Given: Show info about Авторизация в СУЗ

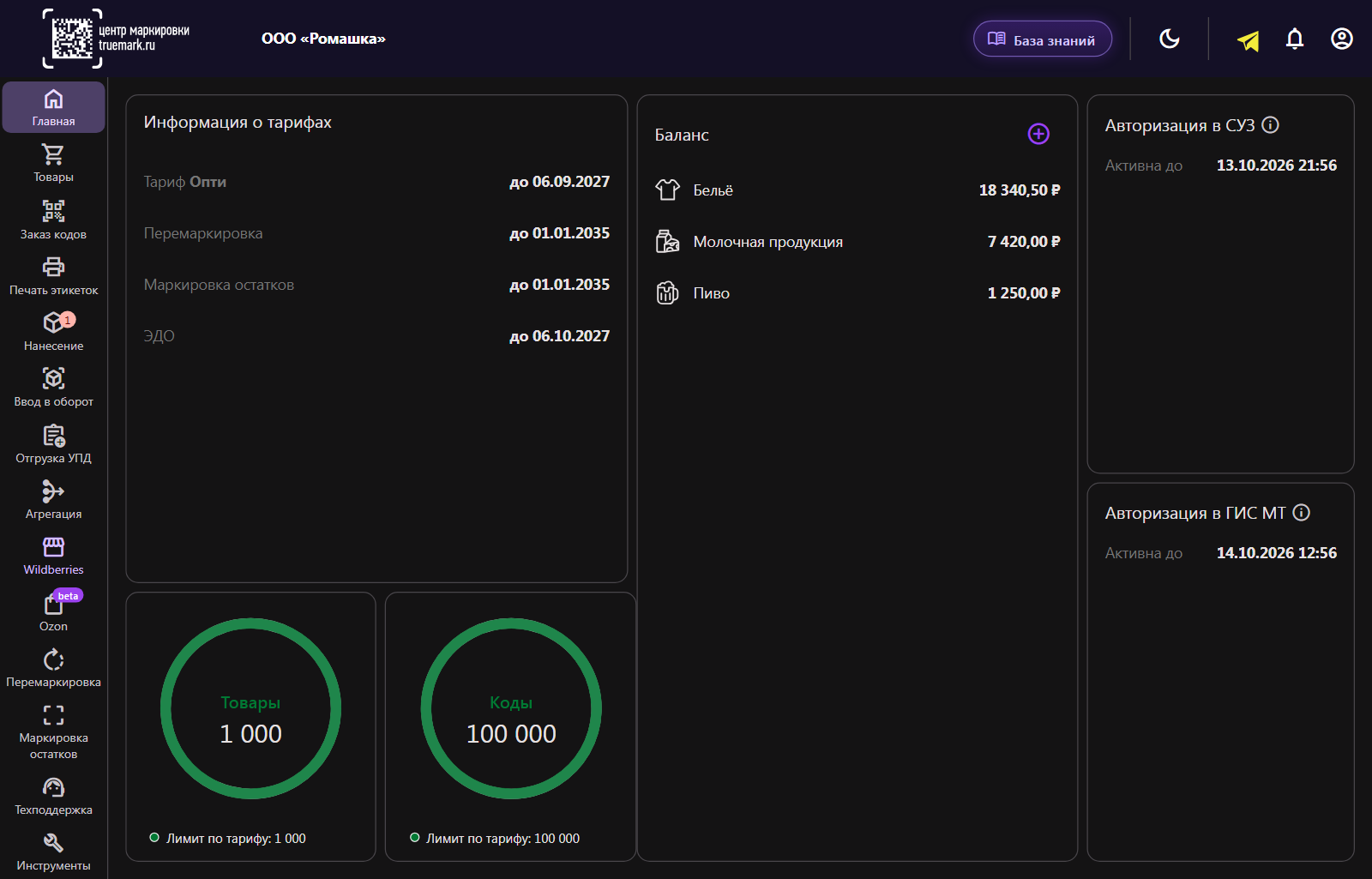Looking at the screenshot, I should (1271, 125).
